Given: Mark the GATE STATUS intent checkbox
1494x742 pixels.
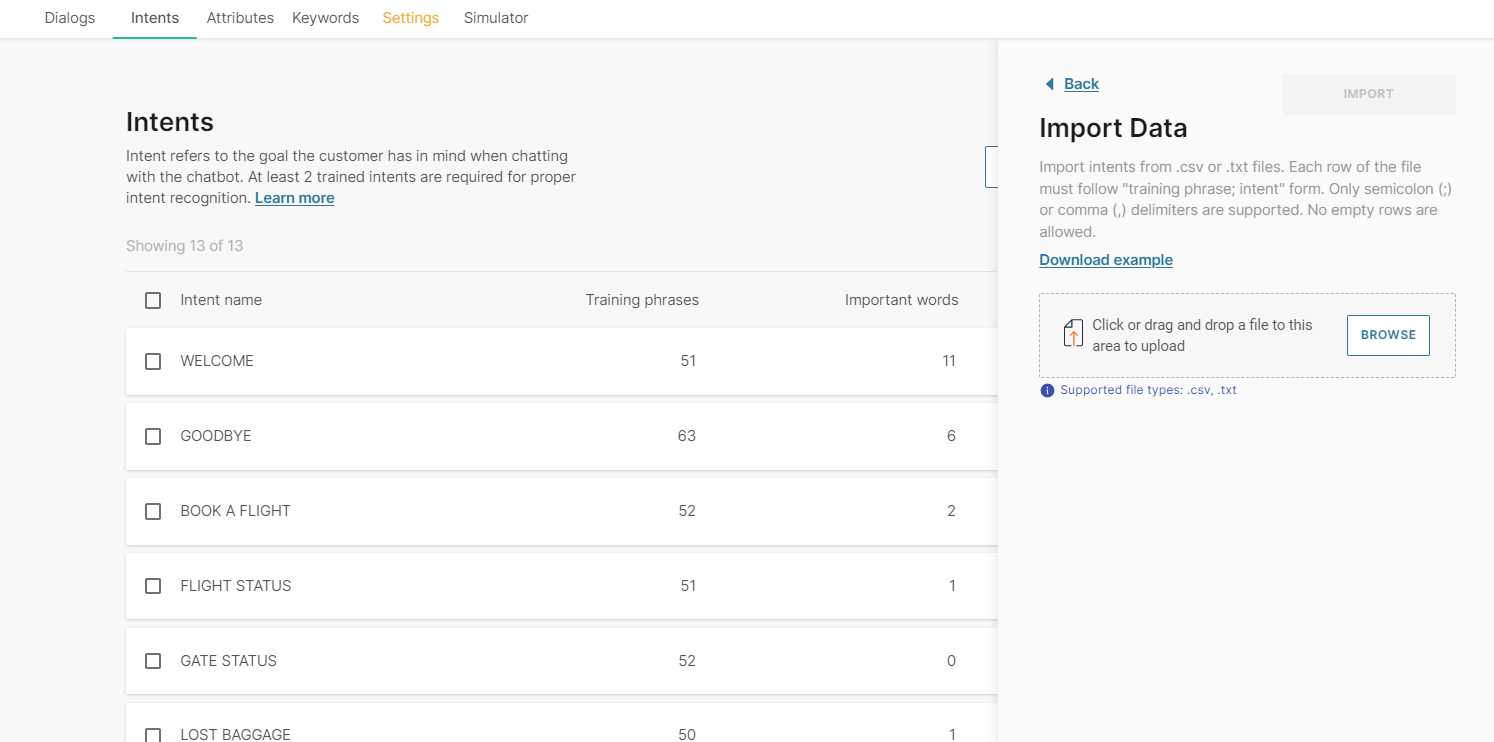Looking at the screenshot, I should click(x=153, y=661).
